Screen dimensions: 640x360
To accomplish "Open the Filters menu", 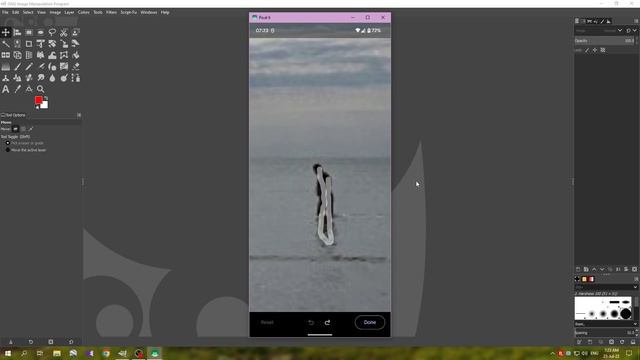I will tap(111, 13).
